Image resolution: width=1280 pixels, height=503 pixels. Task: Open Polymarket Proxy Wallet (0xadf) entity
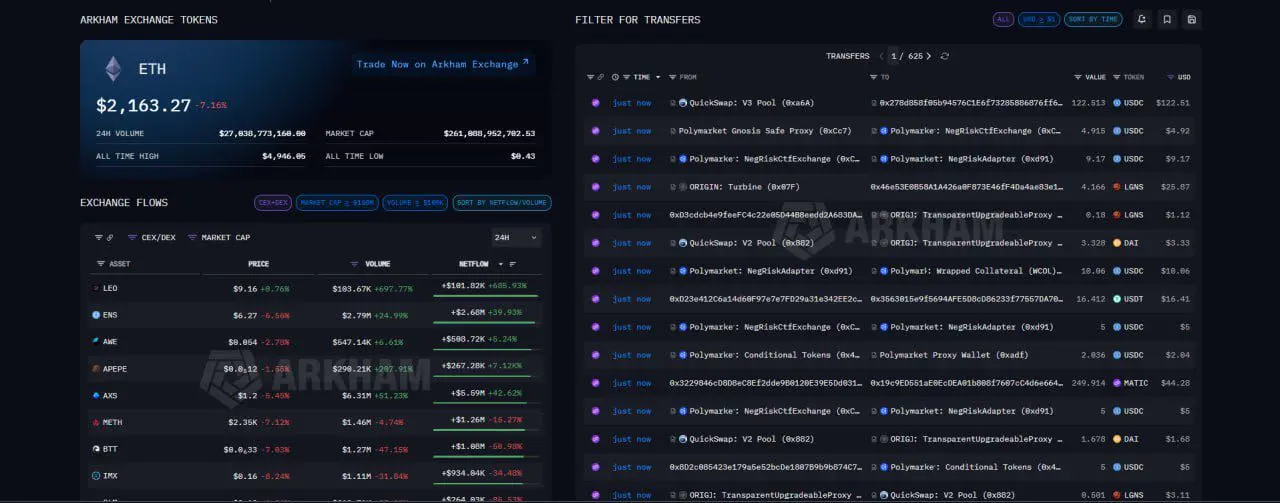(x=953, y=355)
